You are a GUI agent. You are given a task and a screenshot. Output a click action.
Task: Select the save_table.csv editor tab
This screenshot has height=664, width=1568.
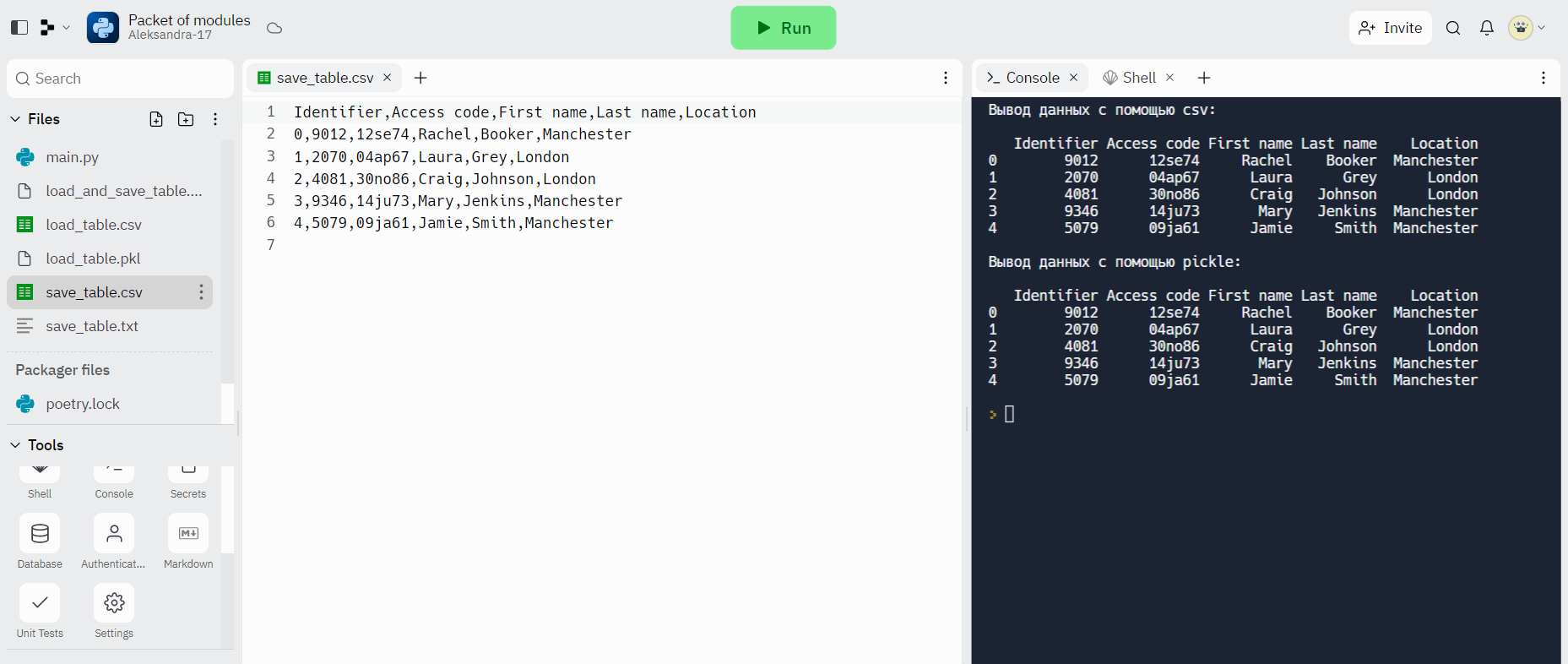point(324,78)
